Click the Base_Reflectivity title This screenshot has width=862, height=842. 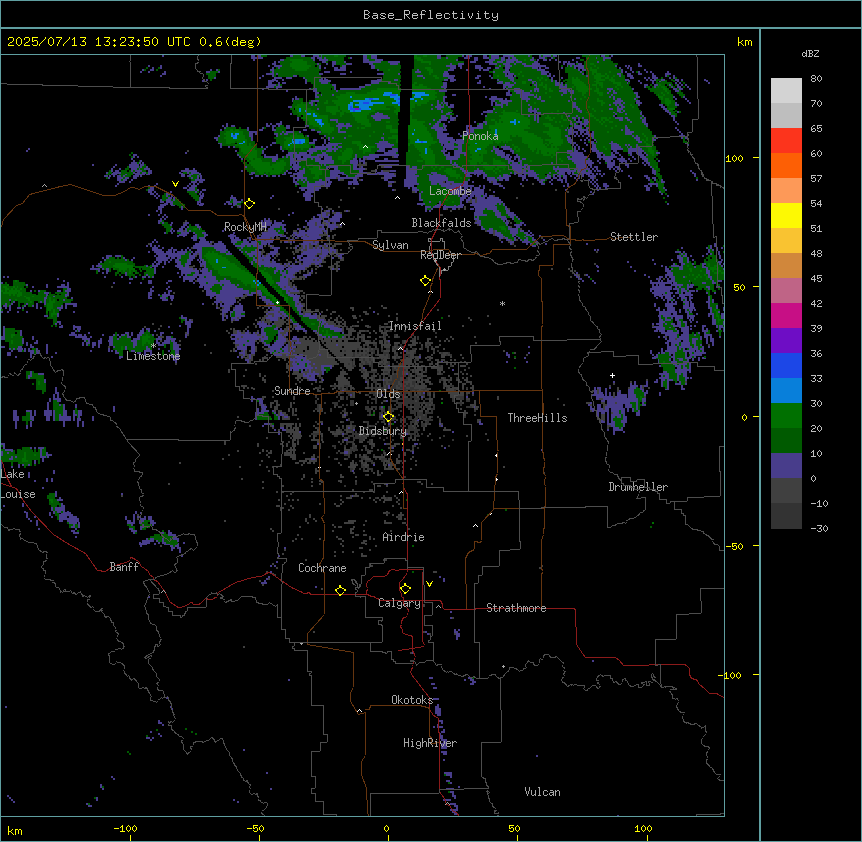pos(431,15)
